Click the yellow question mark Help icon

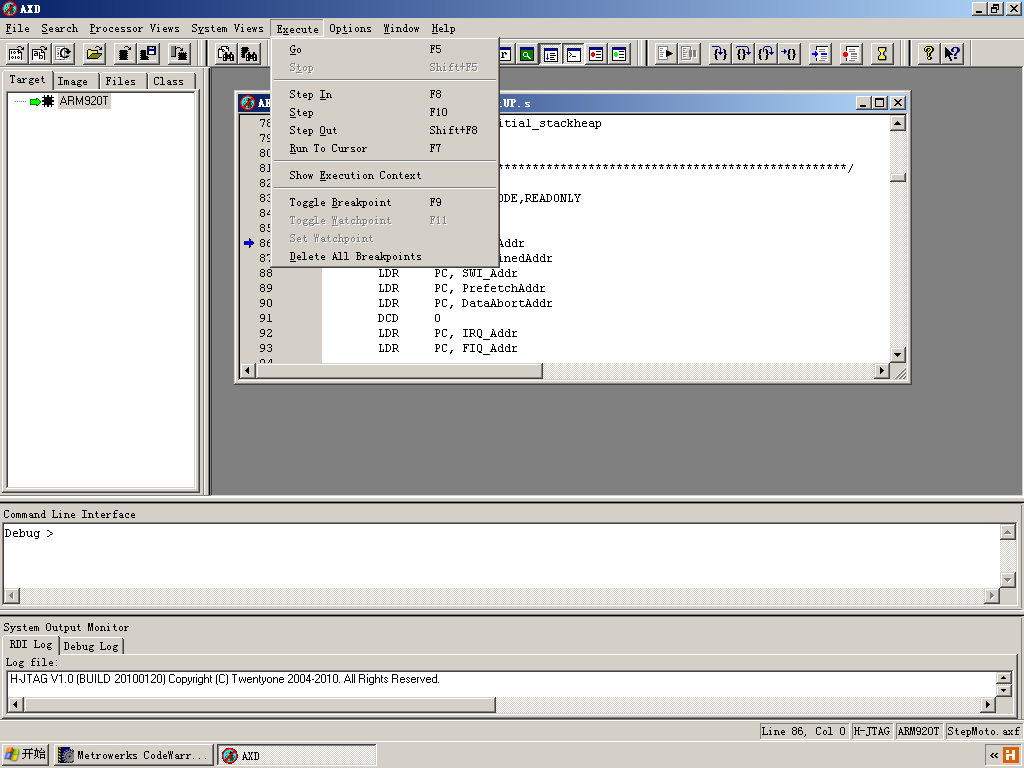tap(928, 54)
